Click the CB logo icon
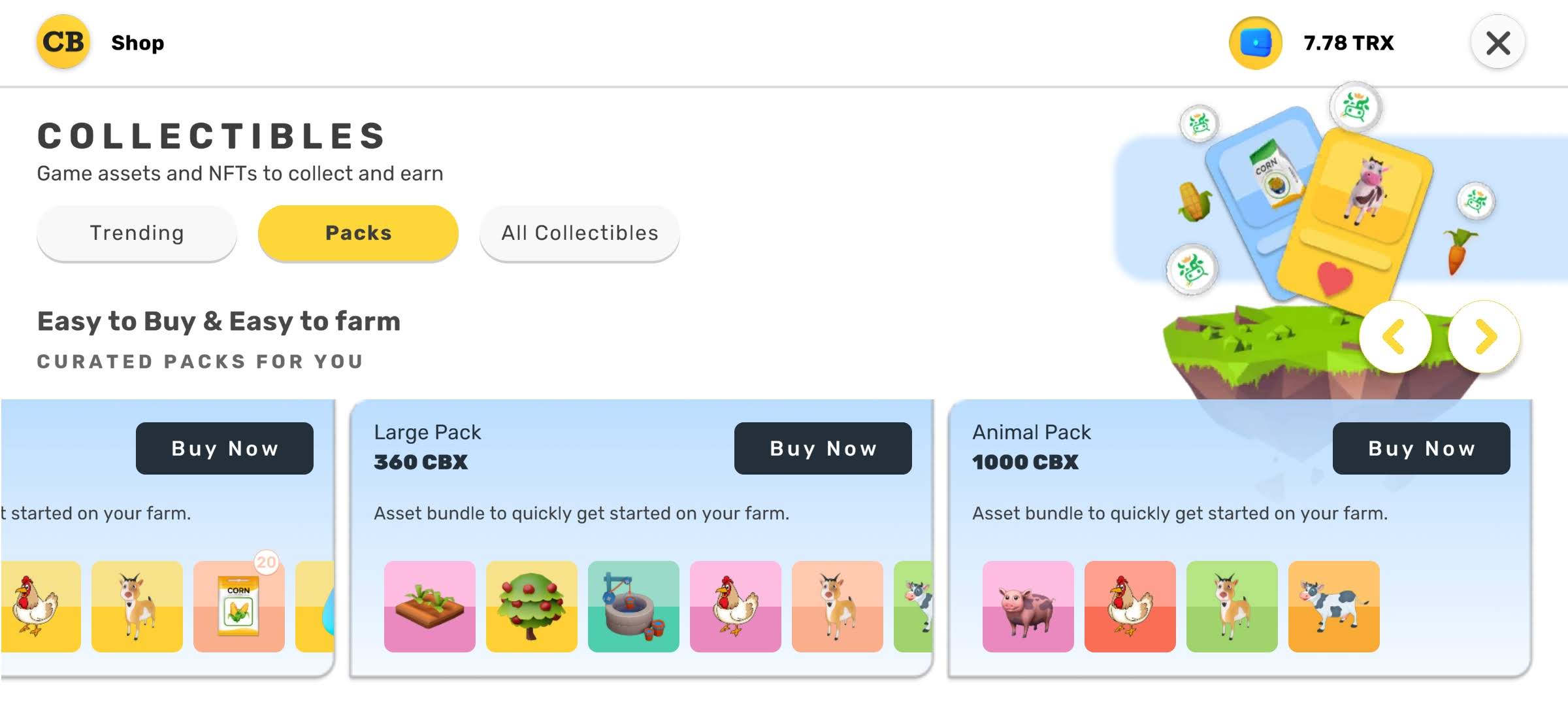This screenshot has width=1568, height=706. tap(63, 42)
